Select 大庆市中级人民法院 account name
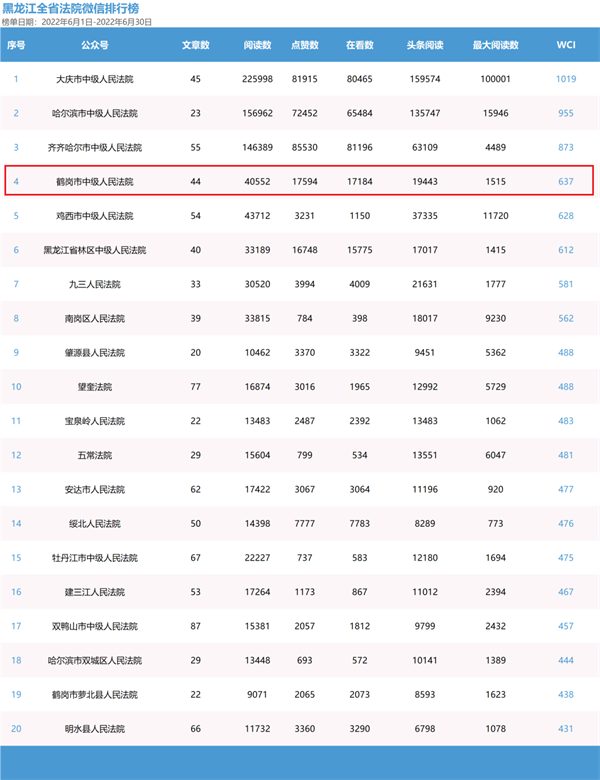The height and width of the screenshot is (780, 600). (x=95, y=79)
